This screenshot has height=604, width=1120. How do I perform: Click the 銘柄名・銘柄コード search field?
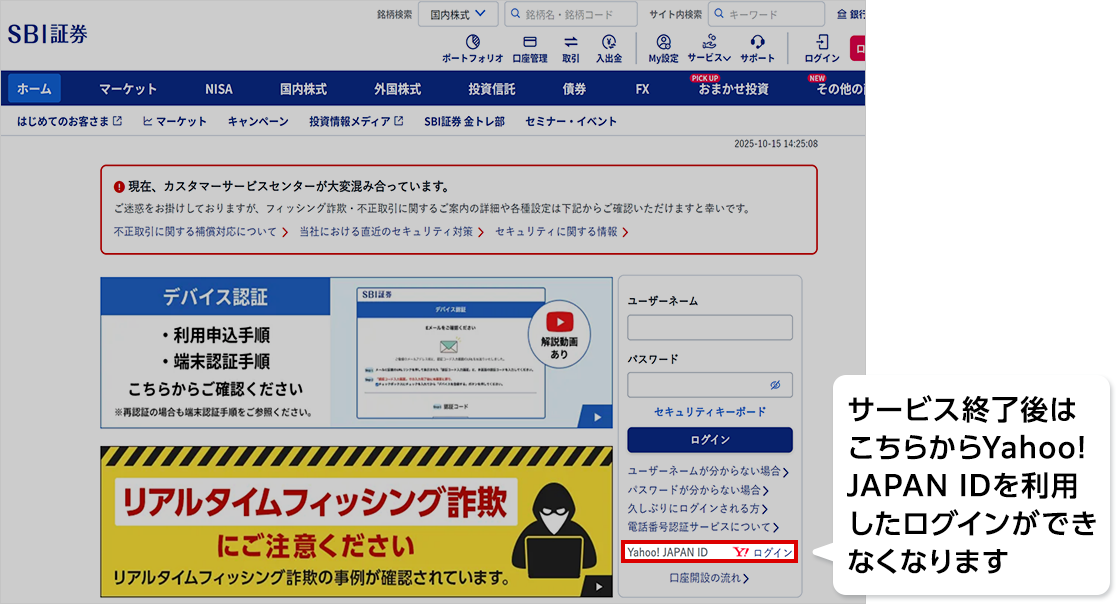pos(570,14)
